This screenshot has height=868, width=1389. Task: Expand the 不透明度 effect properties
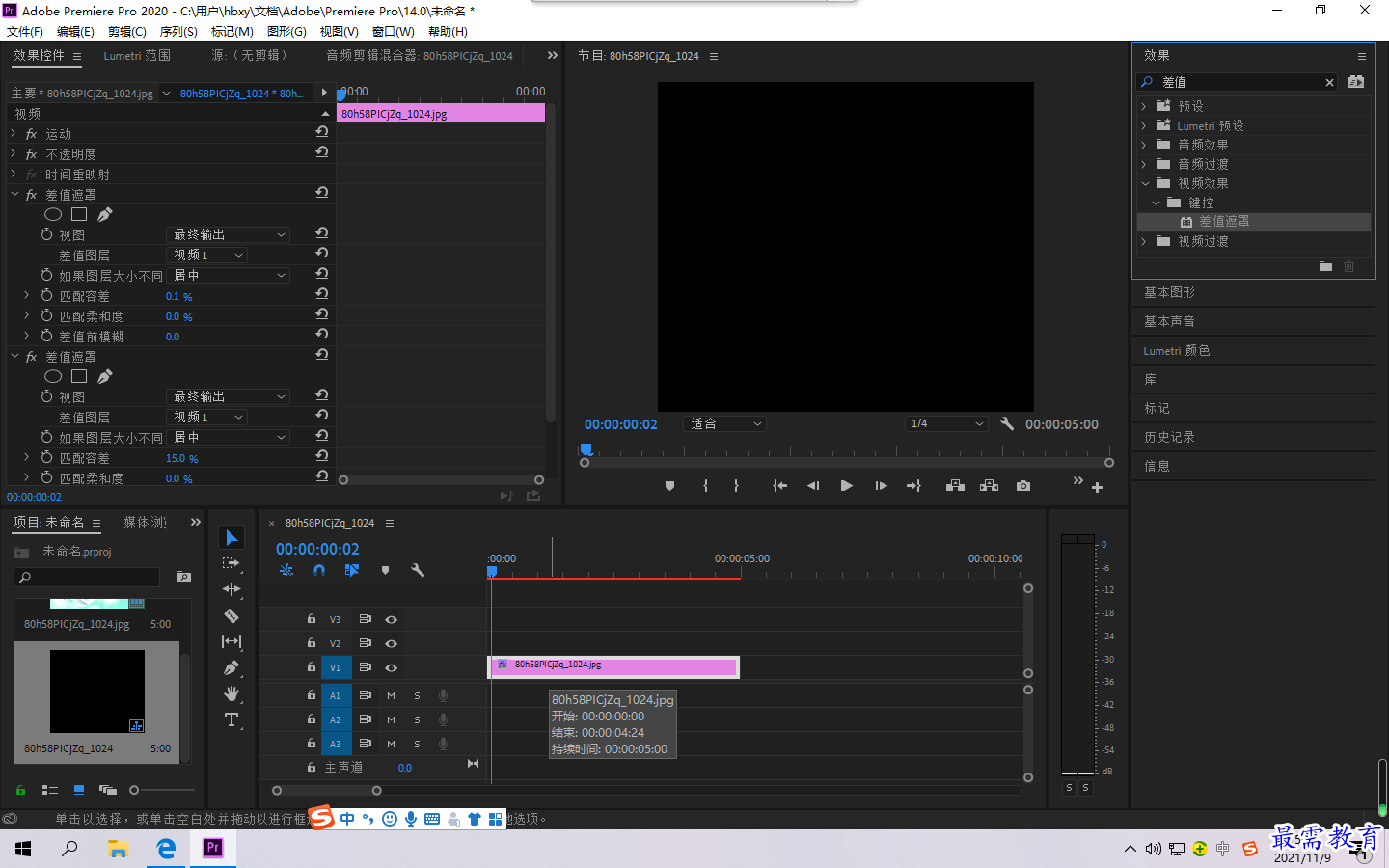(x=14, y=153)
